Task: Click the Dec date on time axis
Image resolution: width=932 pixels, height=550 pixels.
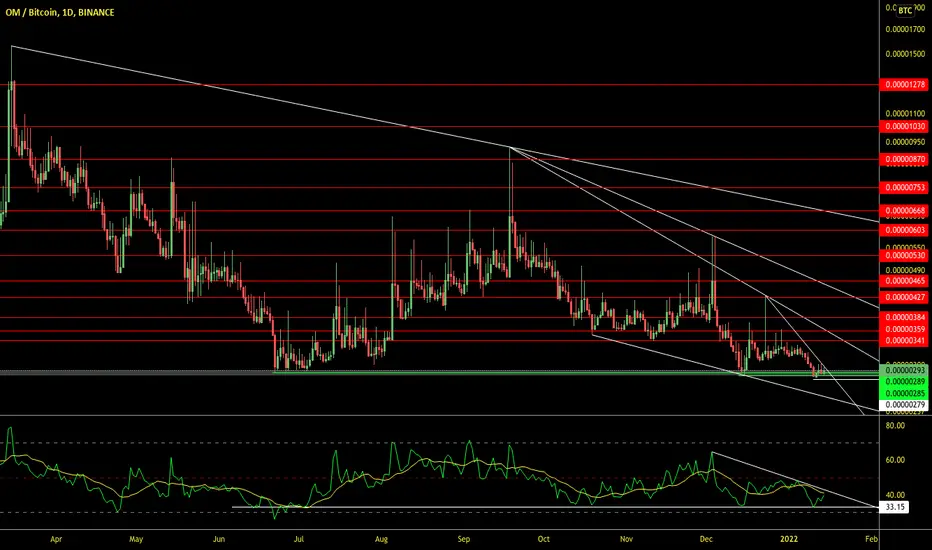Action: coord(706,539)
